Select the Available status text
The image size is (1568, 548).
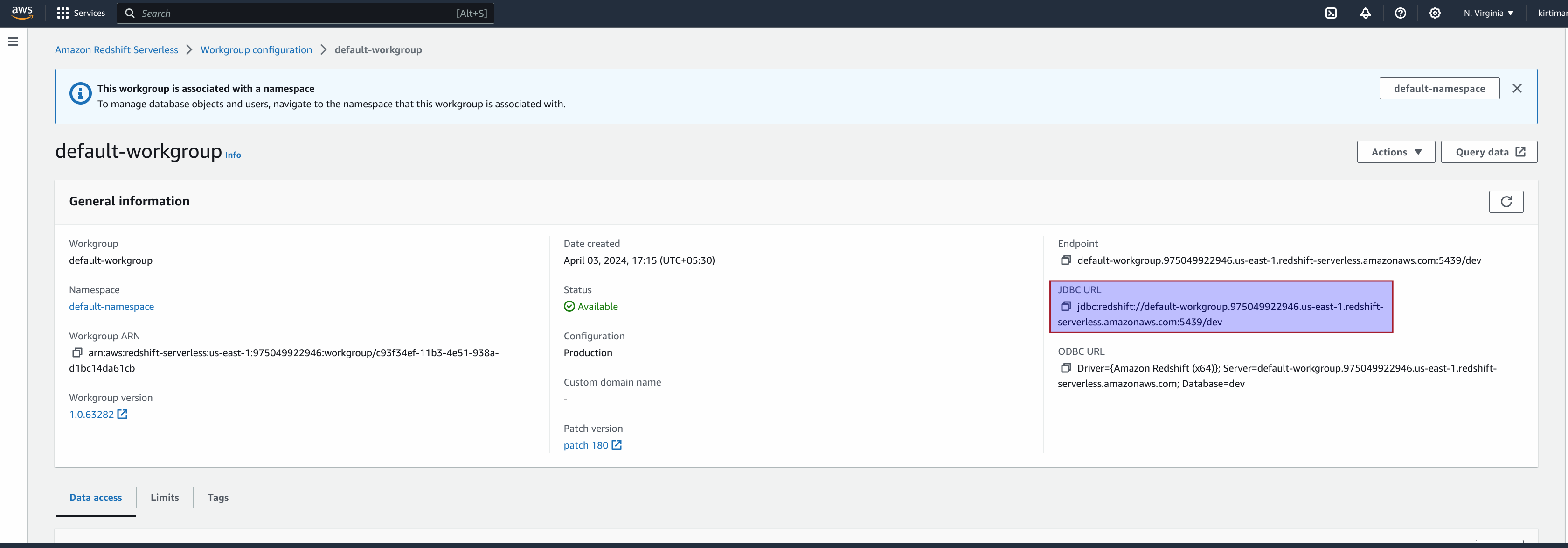597,306
